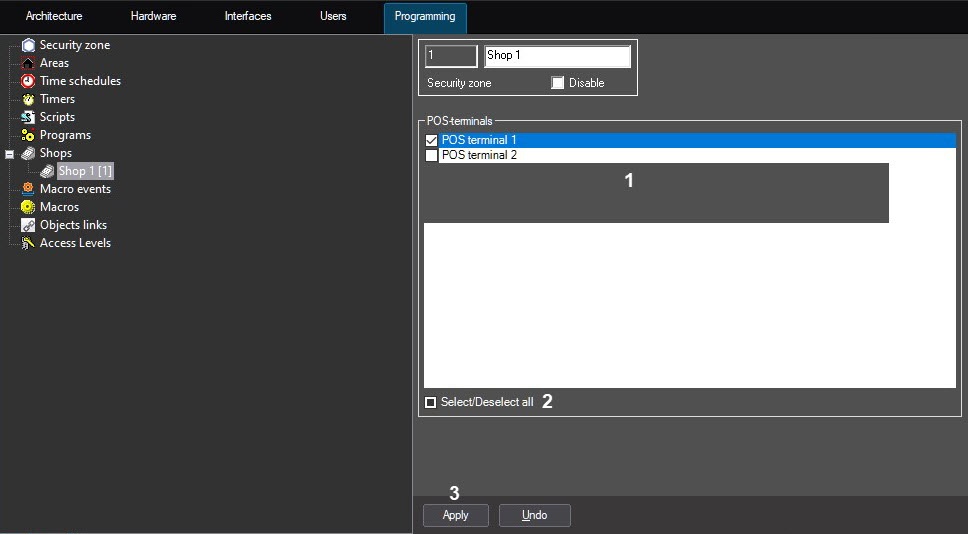This screenshot has height=534, width=968.
Task: Click the Shop 1 name field
Action: 557,56
